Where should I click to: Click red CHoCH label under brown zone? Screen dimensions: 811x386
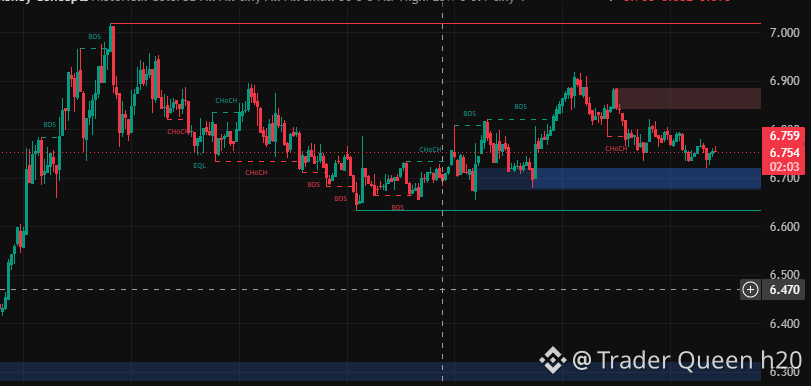coord(616,149)
